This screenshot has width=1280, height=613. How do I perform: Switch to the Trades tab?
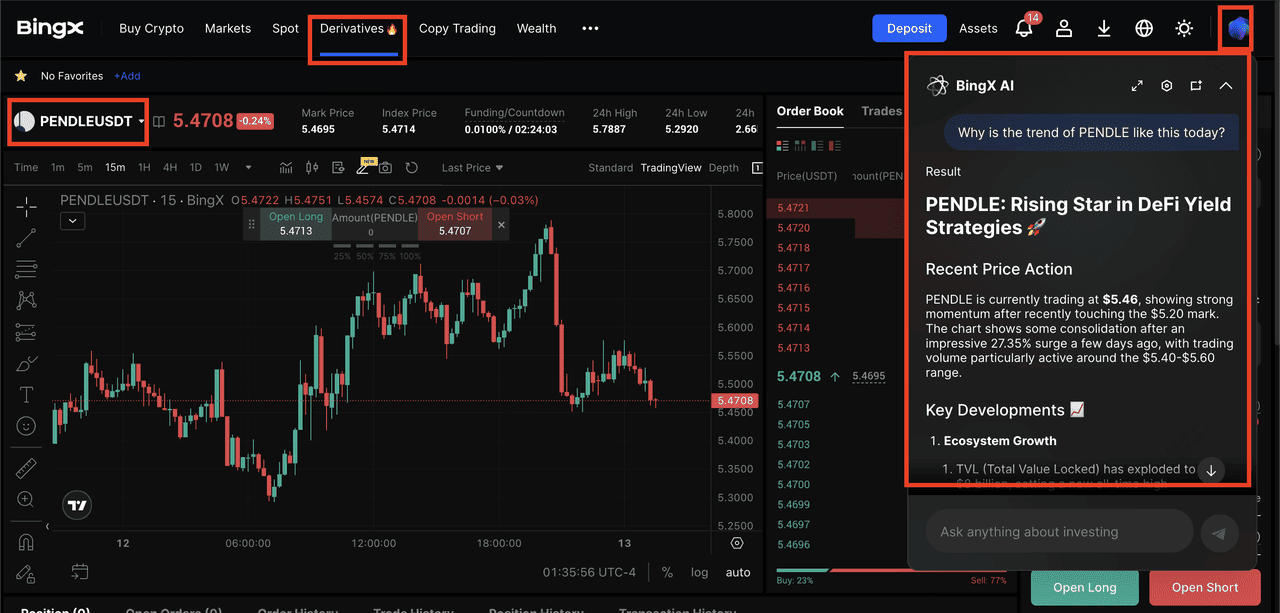point(881,111)
